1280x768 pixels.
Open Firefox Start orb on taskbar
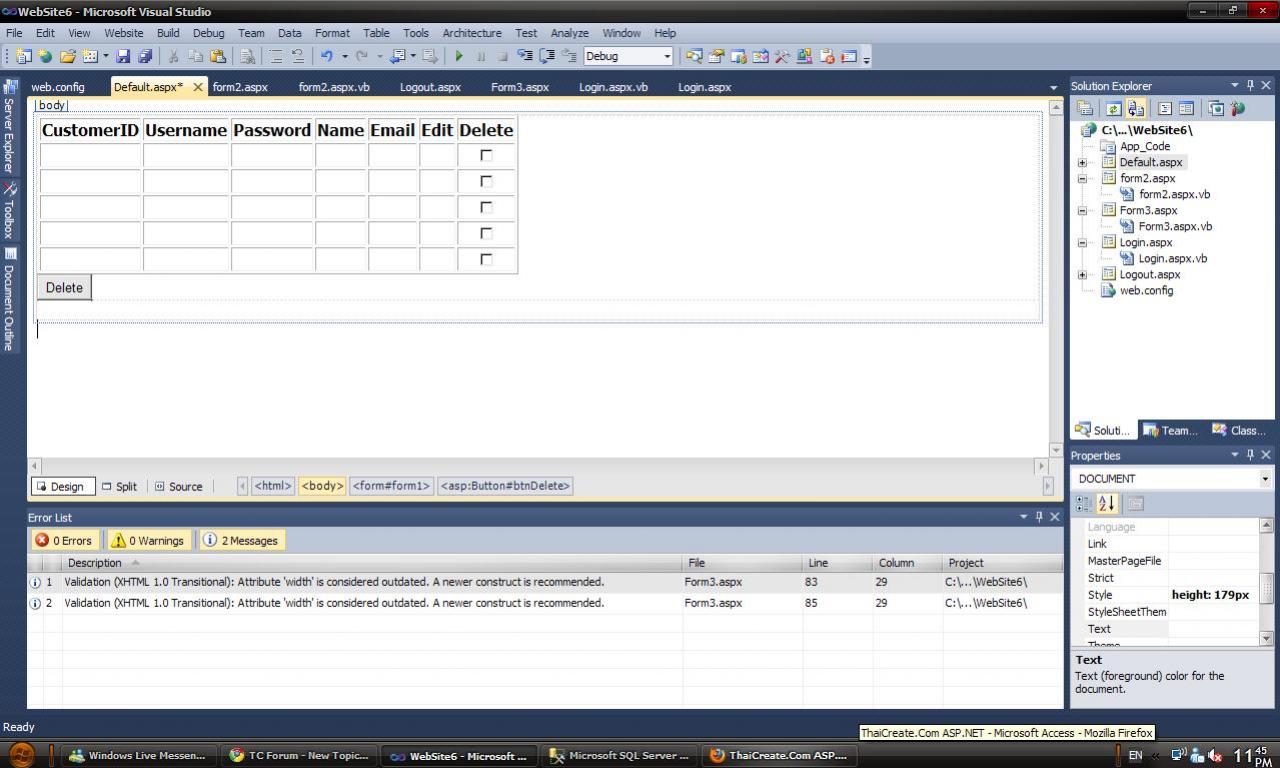pyautogui.click(x=20, y=755)
